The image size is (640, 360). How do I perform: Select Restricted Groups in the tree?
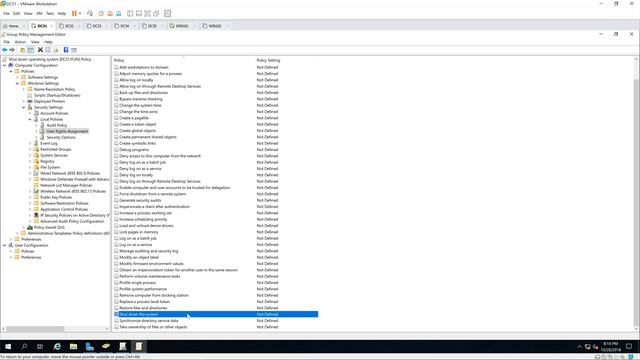56,149
